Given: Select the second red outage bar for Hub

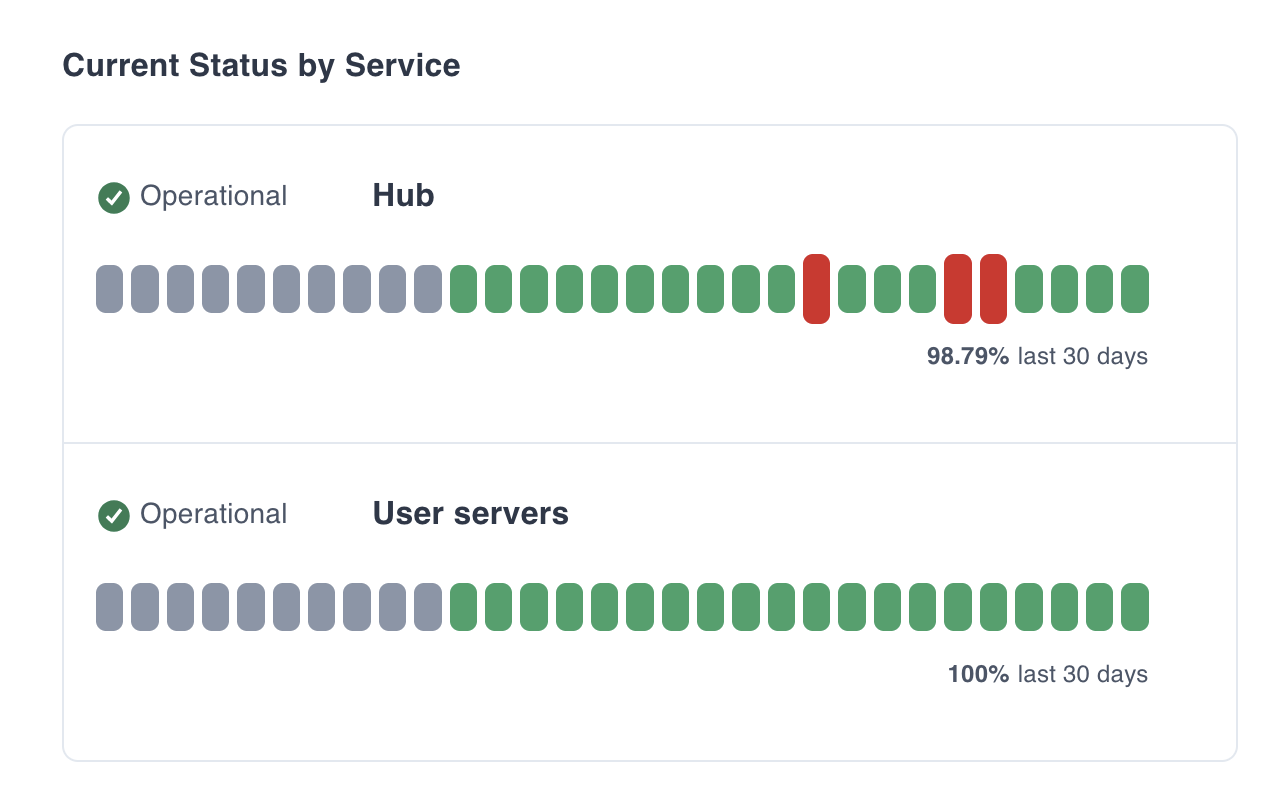Looking at the screenshot, I should coord(956,288).
